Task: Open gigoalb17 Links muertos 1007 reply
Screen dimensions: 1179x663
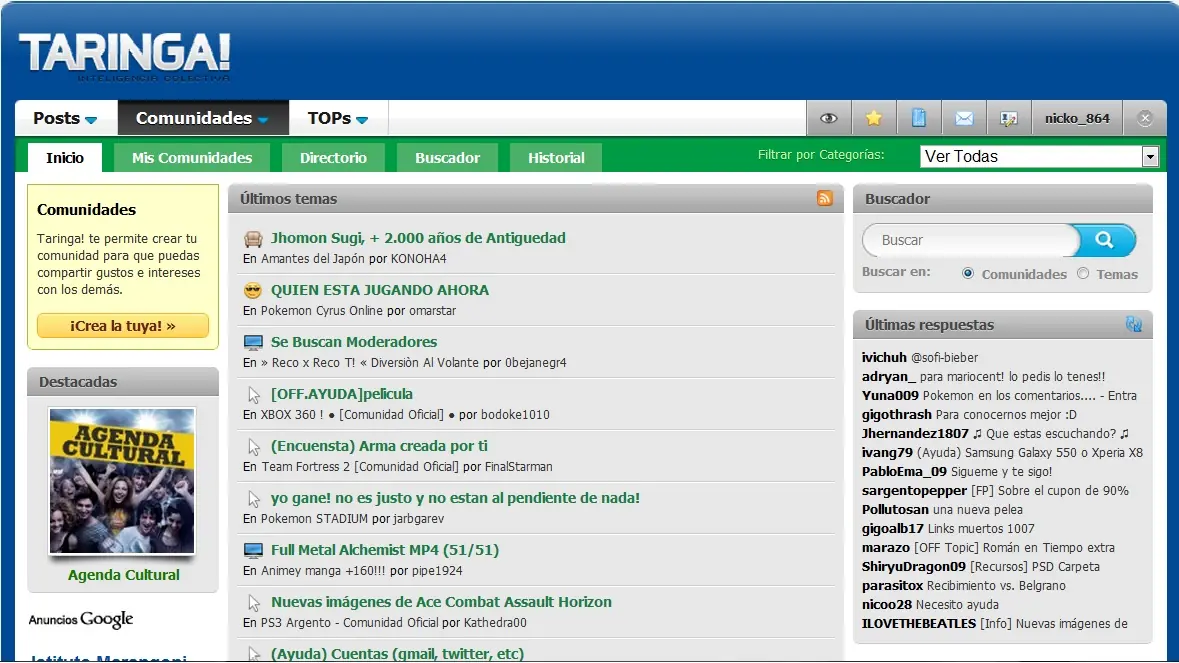Action: click(x=948, y=528)
